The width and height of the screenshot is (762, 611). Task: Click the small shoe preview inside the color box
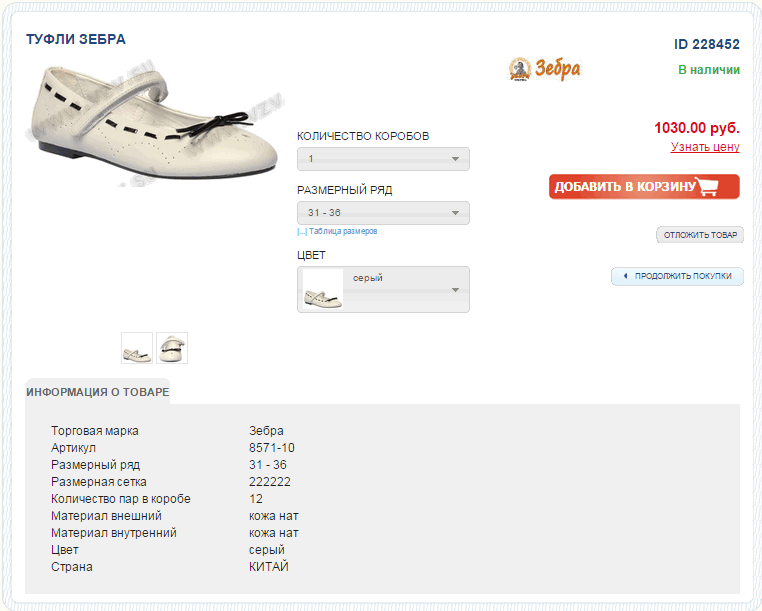pyautogui.click(x=323, y=289)
